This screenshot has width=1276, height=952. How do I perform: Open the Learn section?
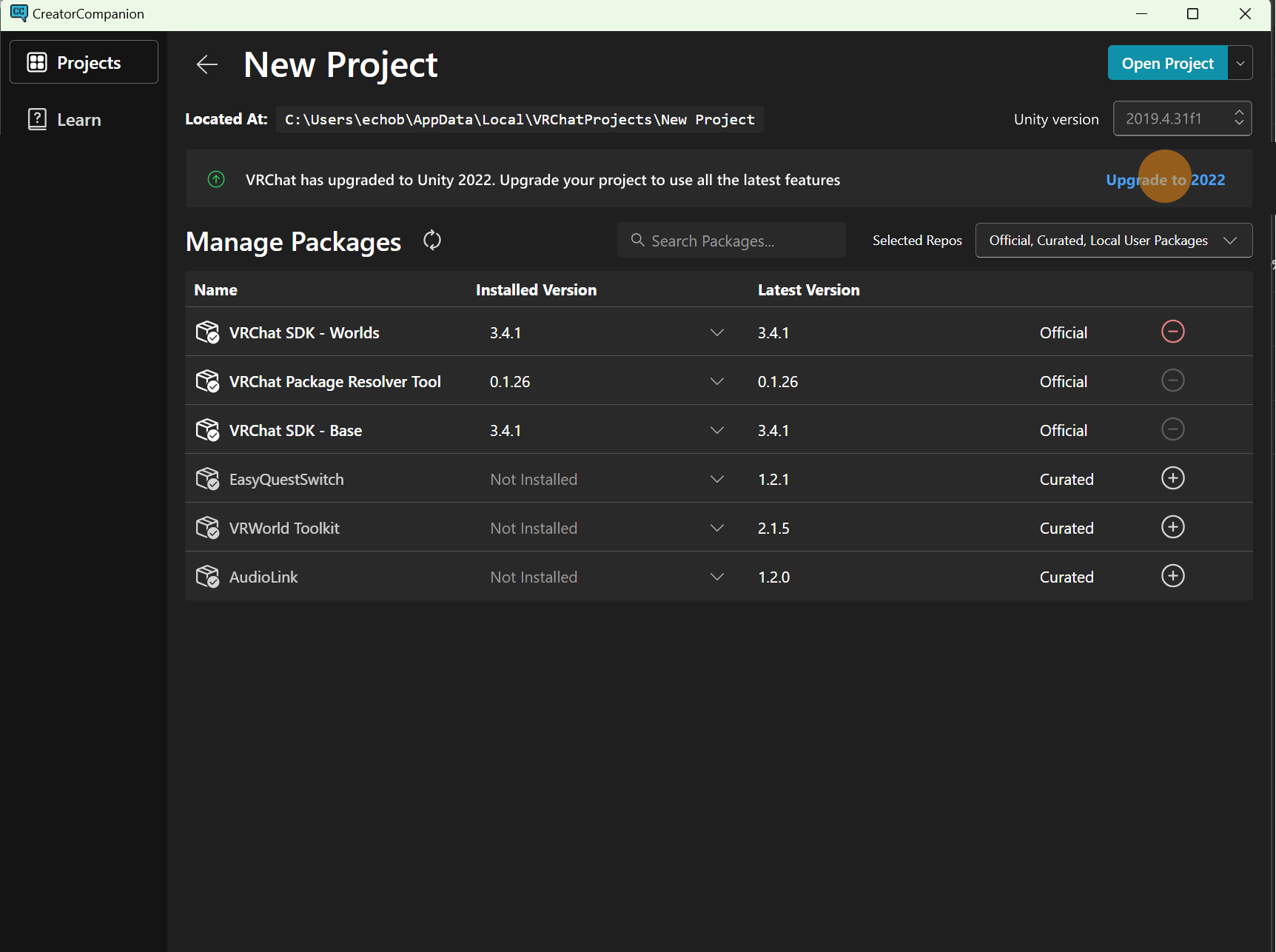click(78, 119)
